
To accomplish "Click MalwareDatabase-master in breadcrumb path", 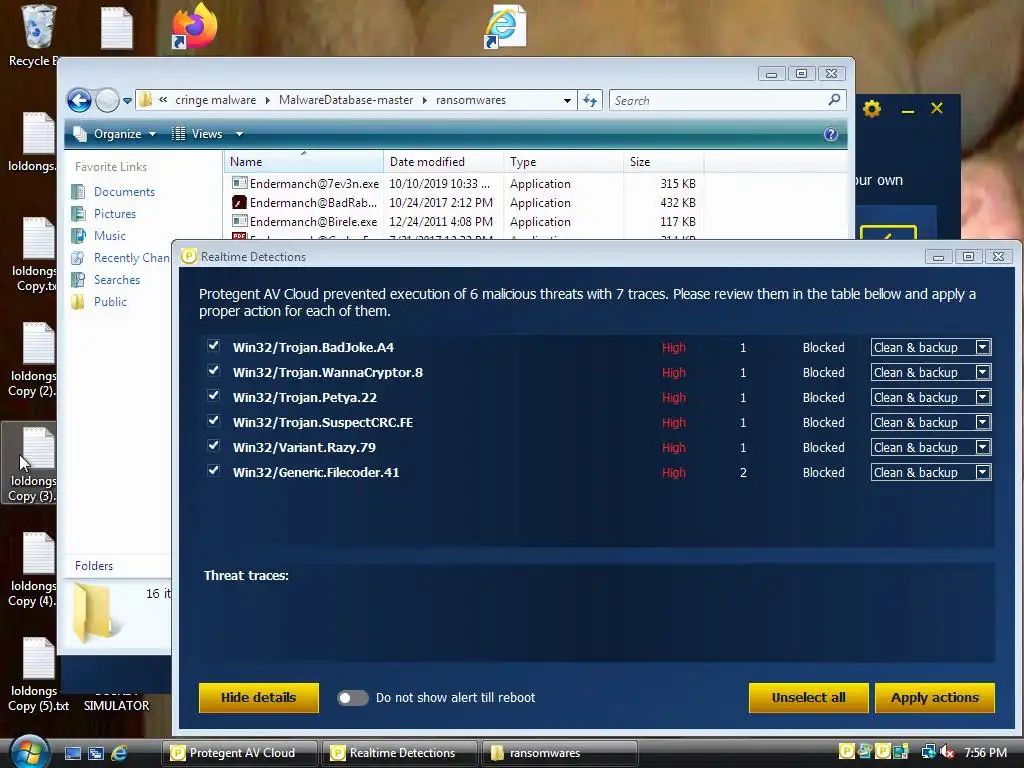I will 345,100.
